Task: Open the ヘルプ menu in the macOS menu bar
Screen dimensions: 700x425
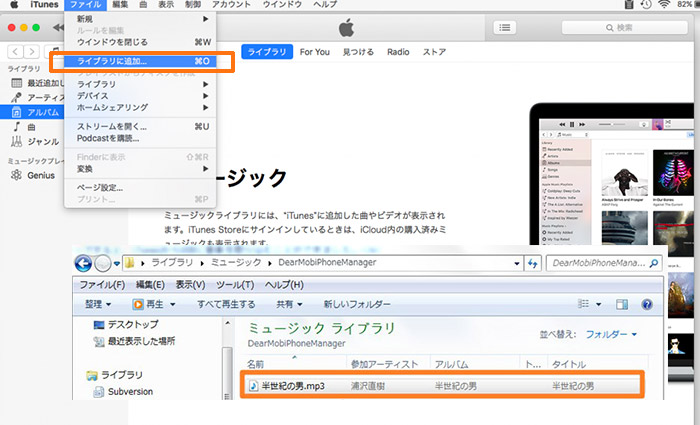Action: (325, 4)
